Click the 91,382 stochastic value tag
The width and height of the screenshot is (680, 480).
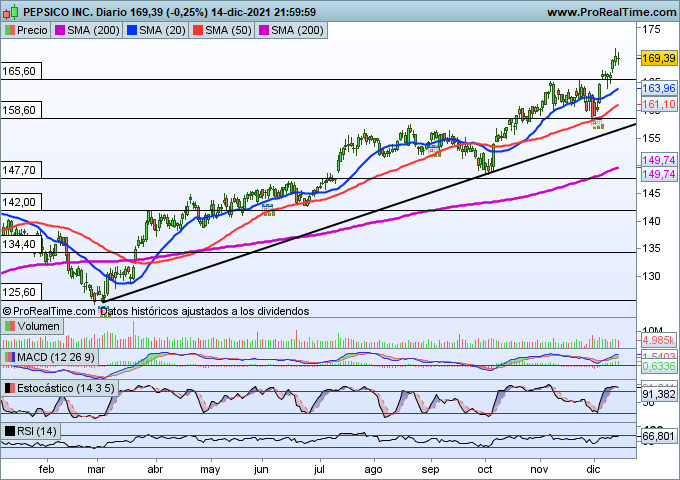pos(659,394)
